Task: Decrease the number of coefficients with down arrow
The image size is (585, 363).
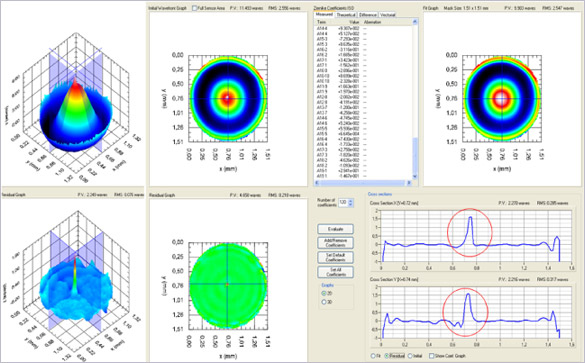Action: tap(350, 204)
